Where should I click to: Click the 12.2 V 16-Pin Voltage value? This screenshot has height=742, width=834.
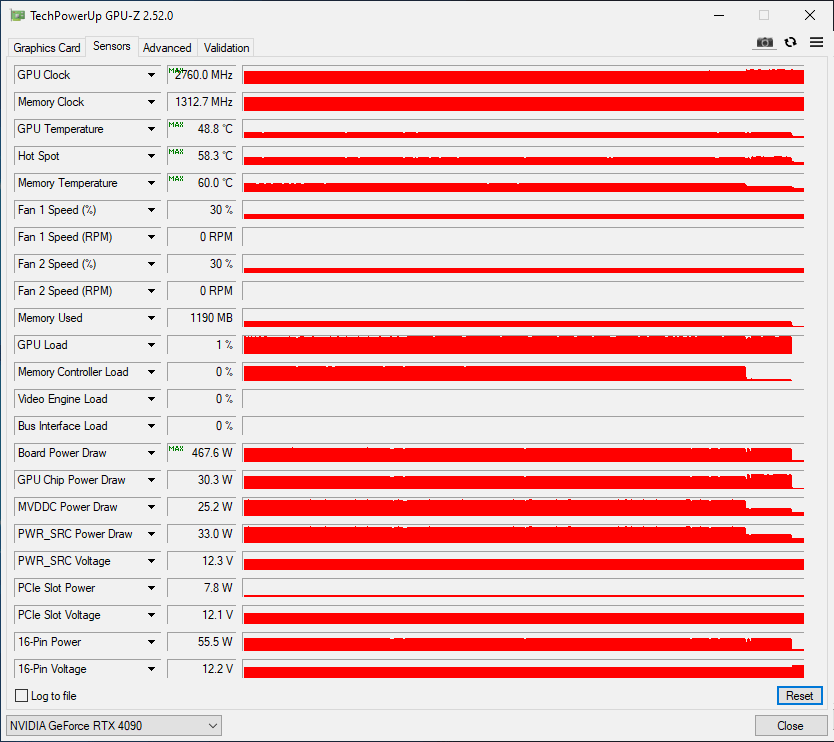point(202,669)
